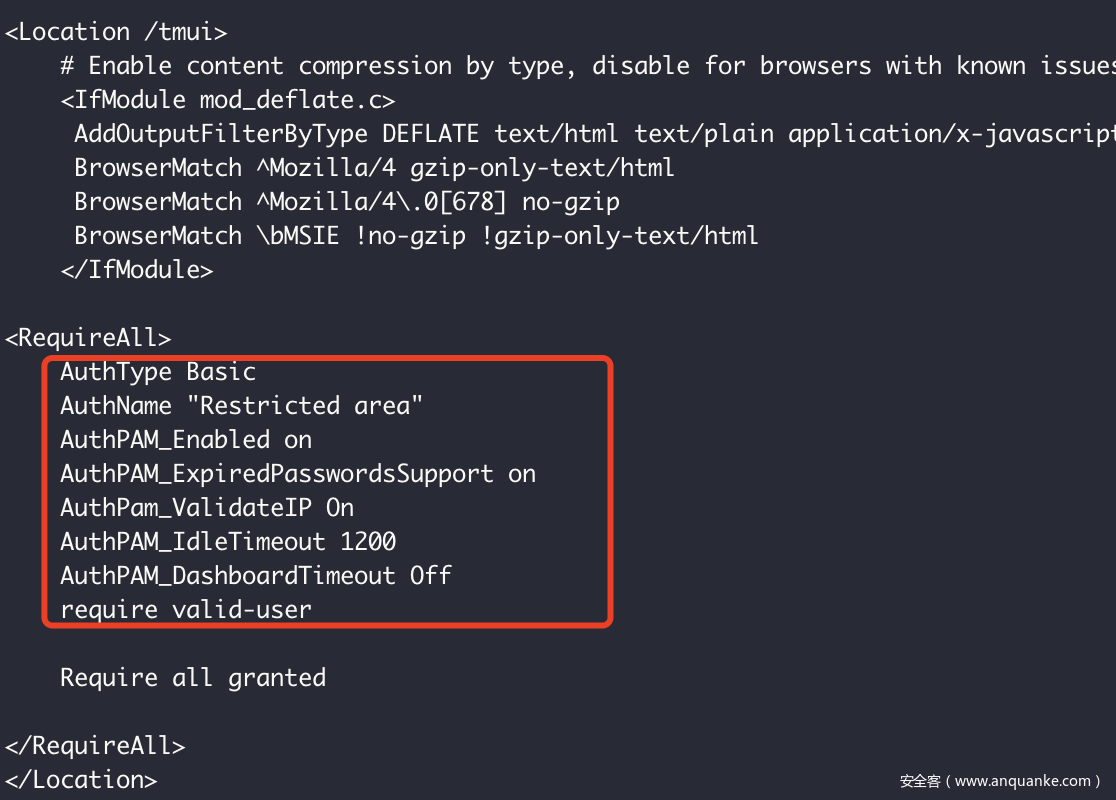Screen dimensions: 1116x800
Task: Click the AuthPAM_Enabled on line
Action: 186,440
